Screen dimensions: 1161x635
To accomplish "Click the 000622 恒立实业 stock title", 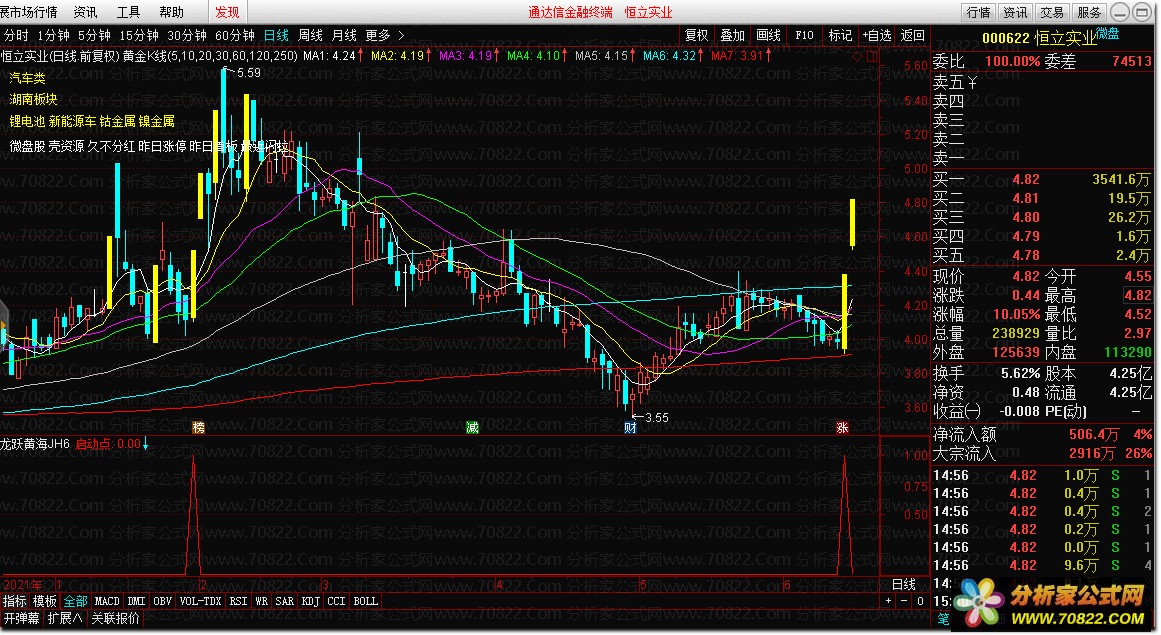I will click(1039, 38).
